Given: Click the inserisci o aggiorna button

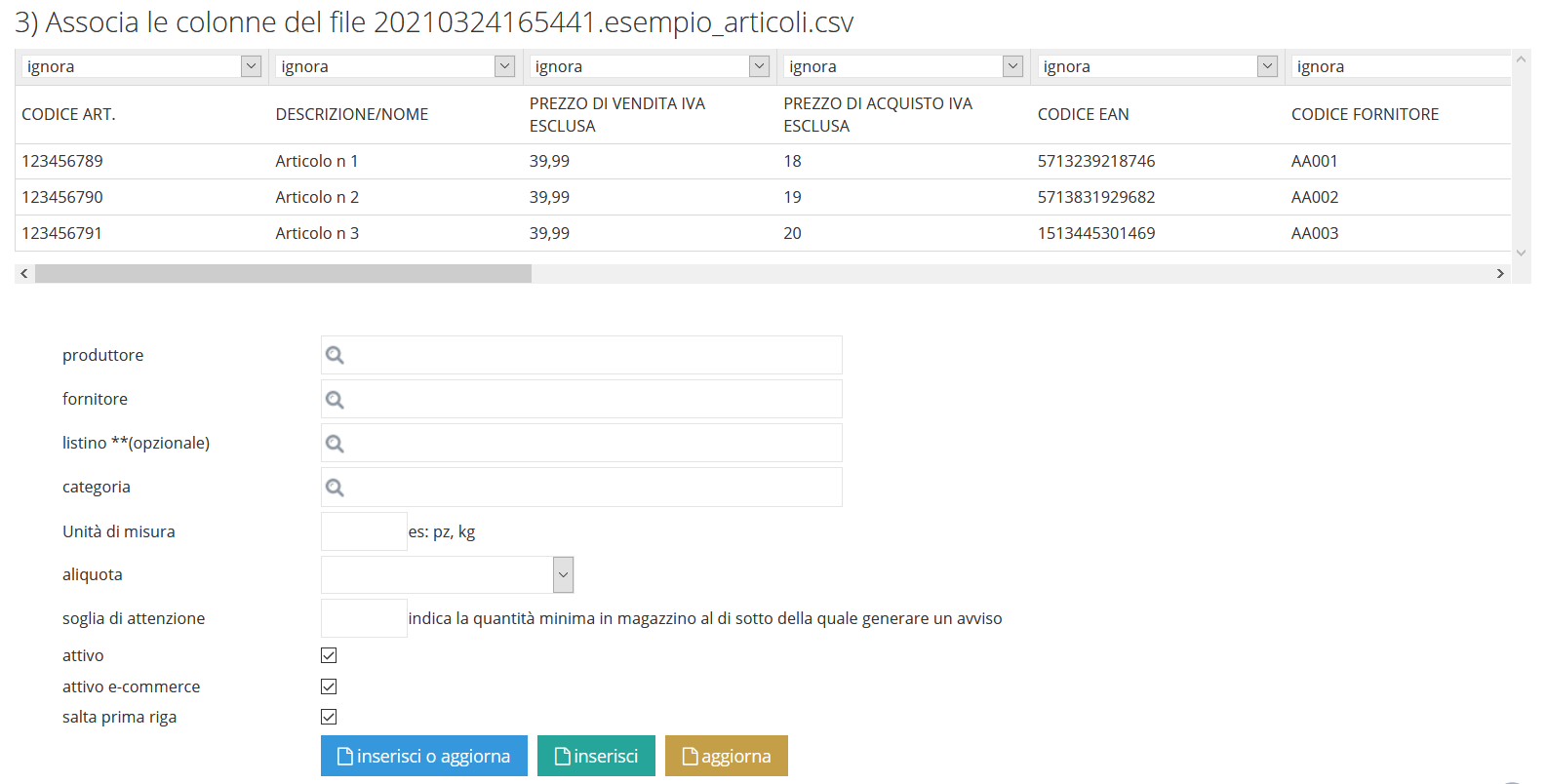Looking at the screenshot, I should [x=424, y=756].
